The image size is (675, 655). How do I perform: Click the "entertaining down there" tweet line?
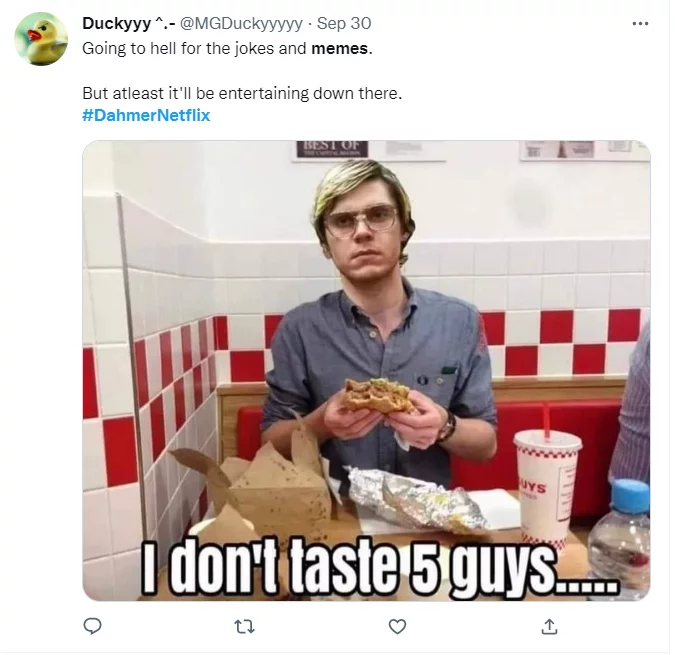tap(241, 93)
